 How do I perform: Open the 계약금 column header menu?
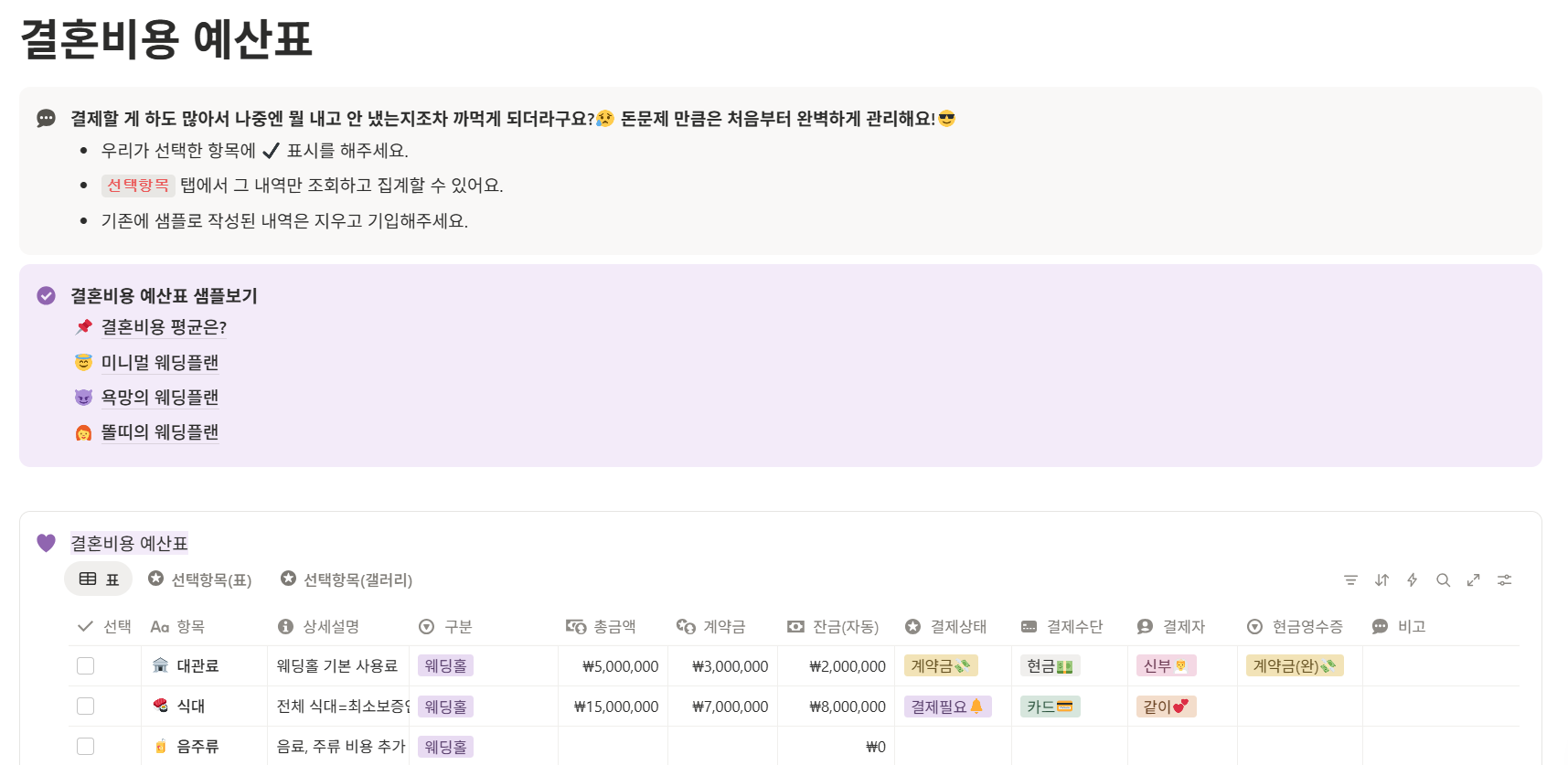tap(722, 626)
